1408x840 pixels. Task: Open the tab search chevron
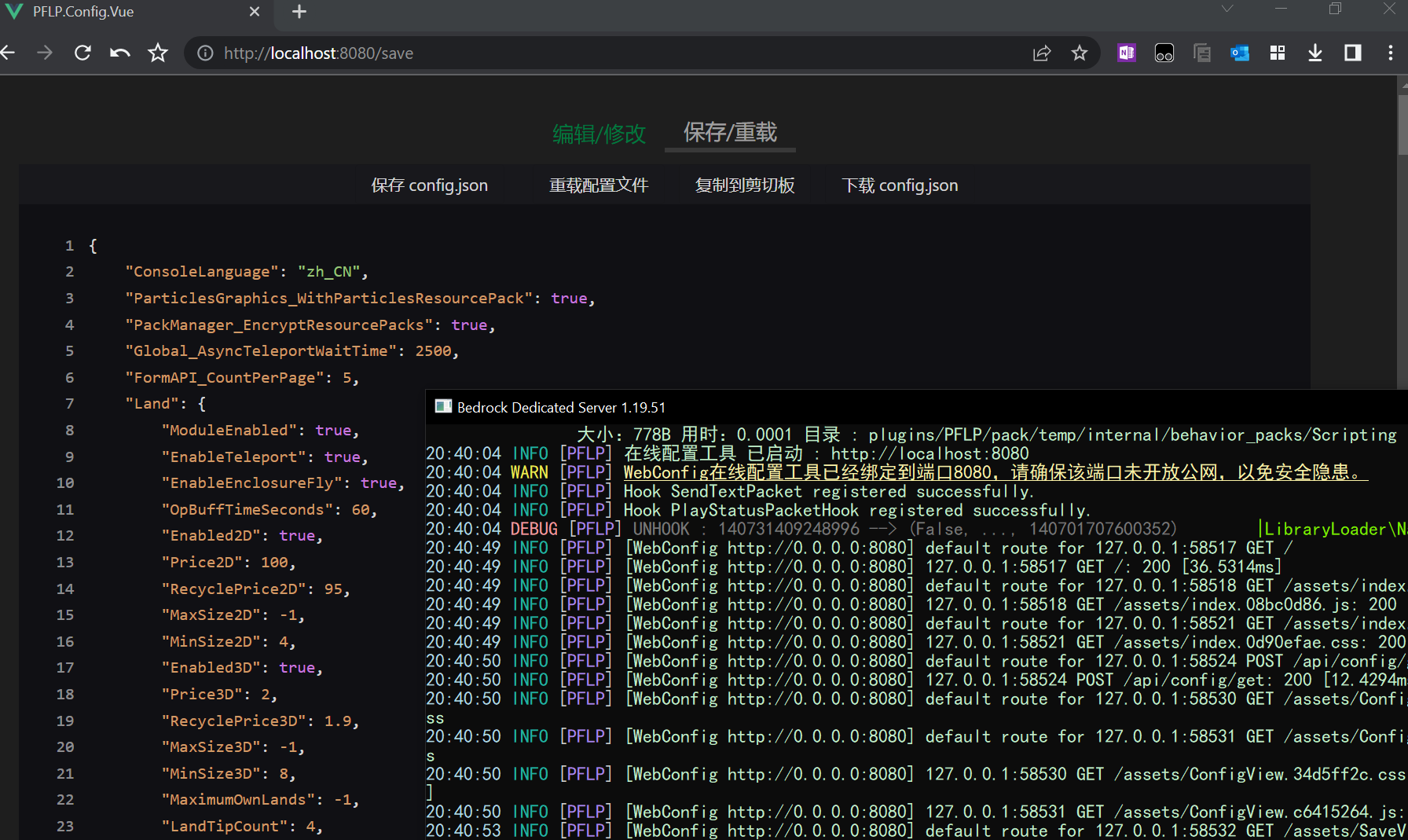[1227, 9]
